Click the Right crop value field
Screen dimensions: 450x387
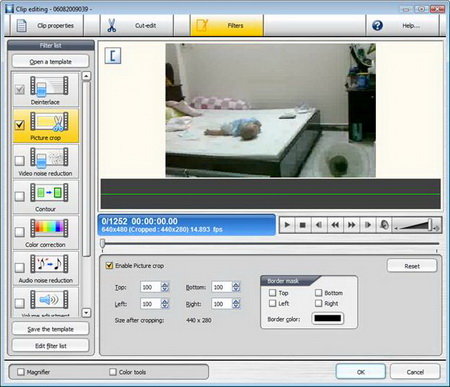tap(222, 304)
